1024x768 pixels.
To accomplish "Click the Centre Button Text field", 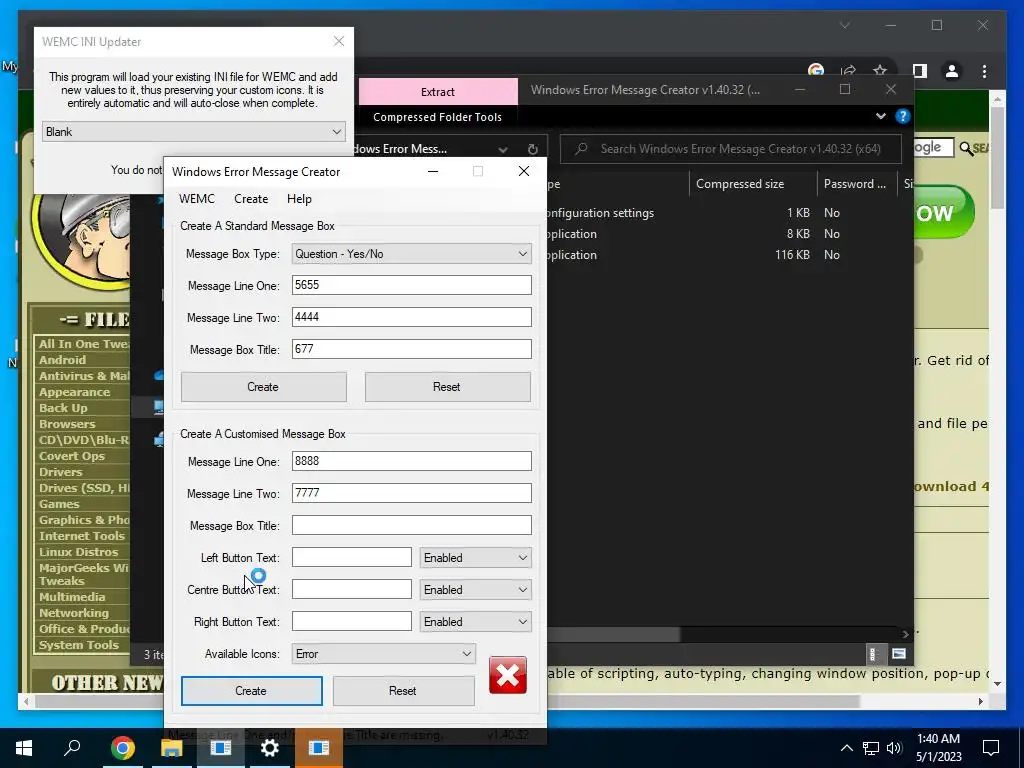I will (351, 589).
